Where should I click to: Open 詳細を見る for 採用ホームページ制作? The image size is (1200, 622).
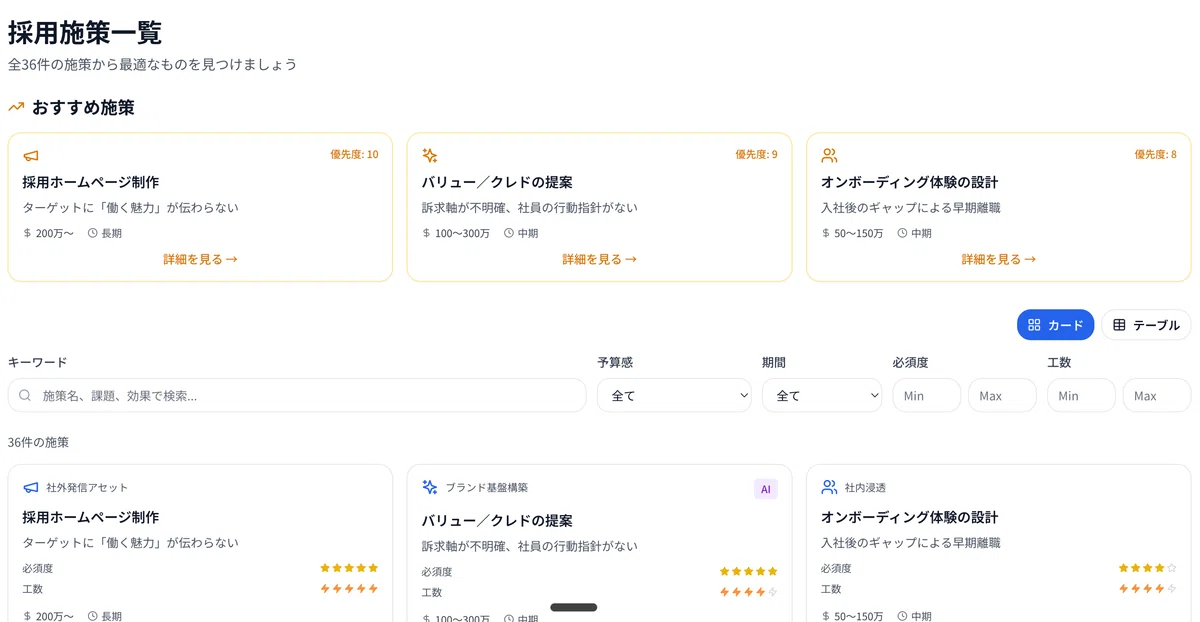[x=200, y=259]
